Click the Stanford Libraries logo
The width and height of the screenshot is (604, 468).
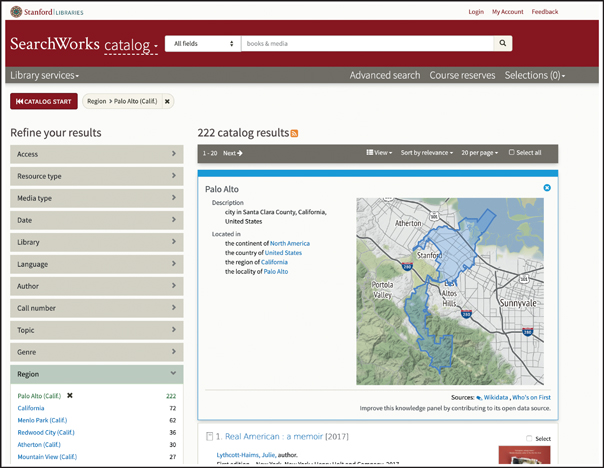(x=47, y=12)
